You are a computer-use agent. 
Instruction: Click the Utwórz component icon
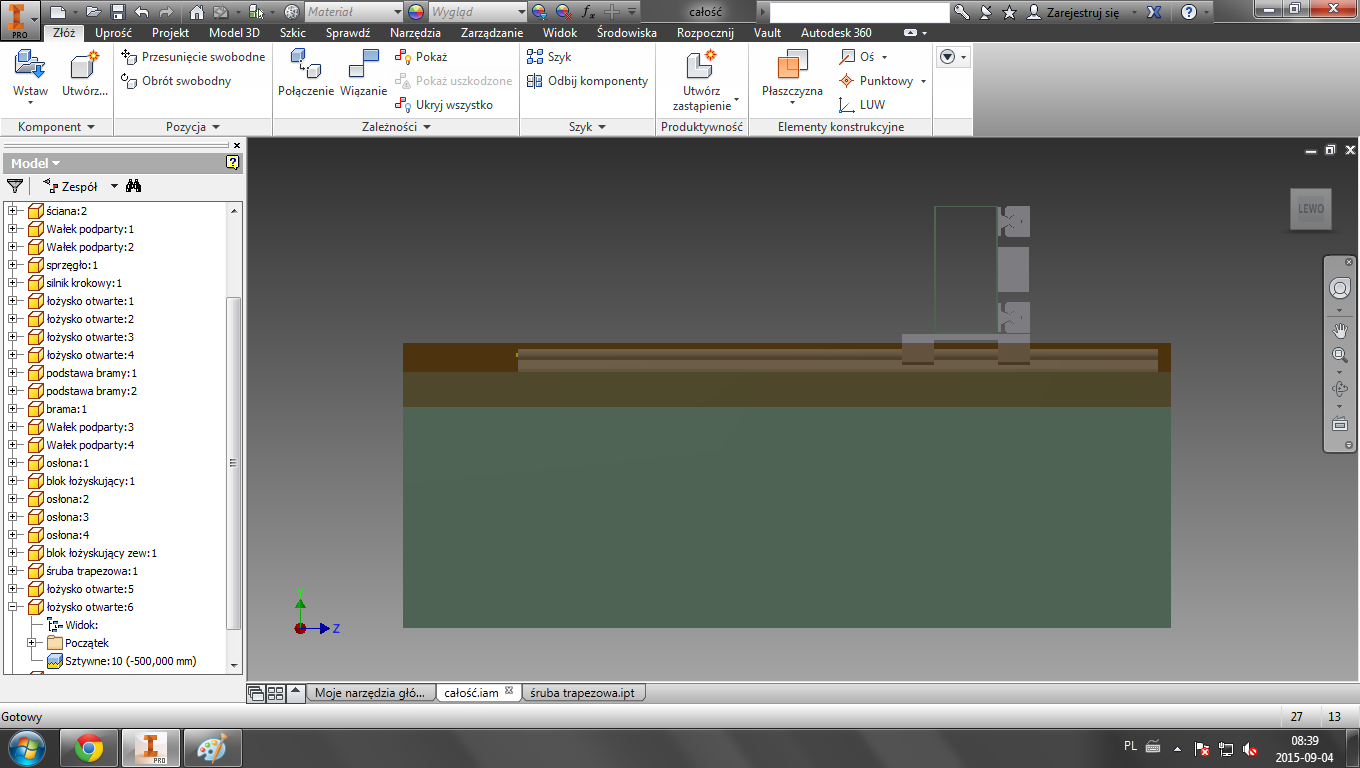click(x=85, y=74)
